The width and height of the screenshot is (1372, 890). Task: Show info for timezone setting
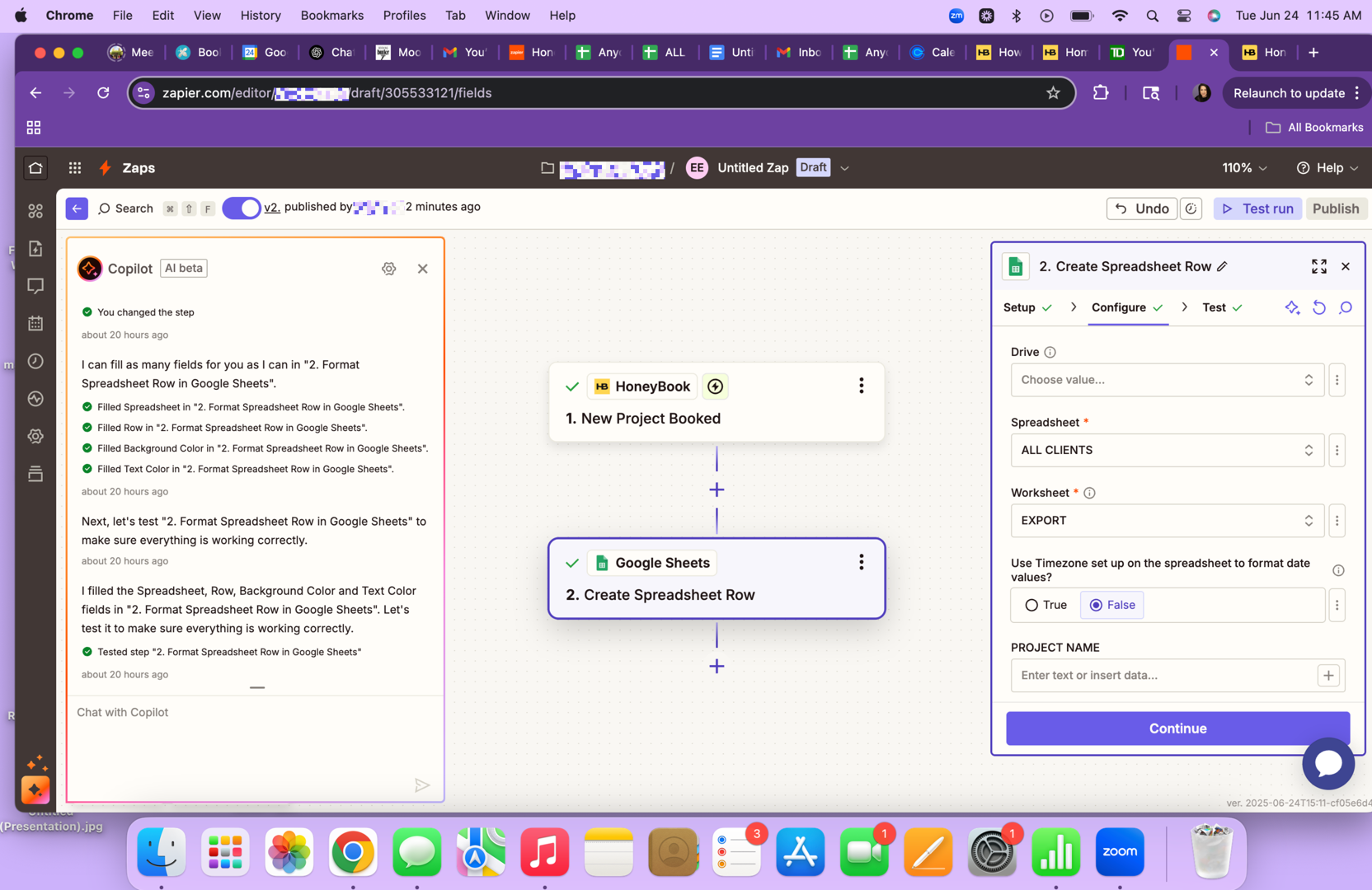1338,570
